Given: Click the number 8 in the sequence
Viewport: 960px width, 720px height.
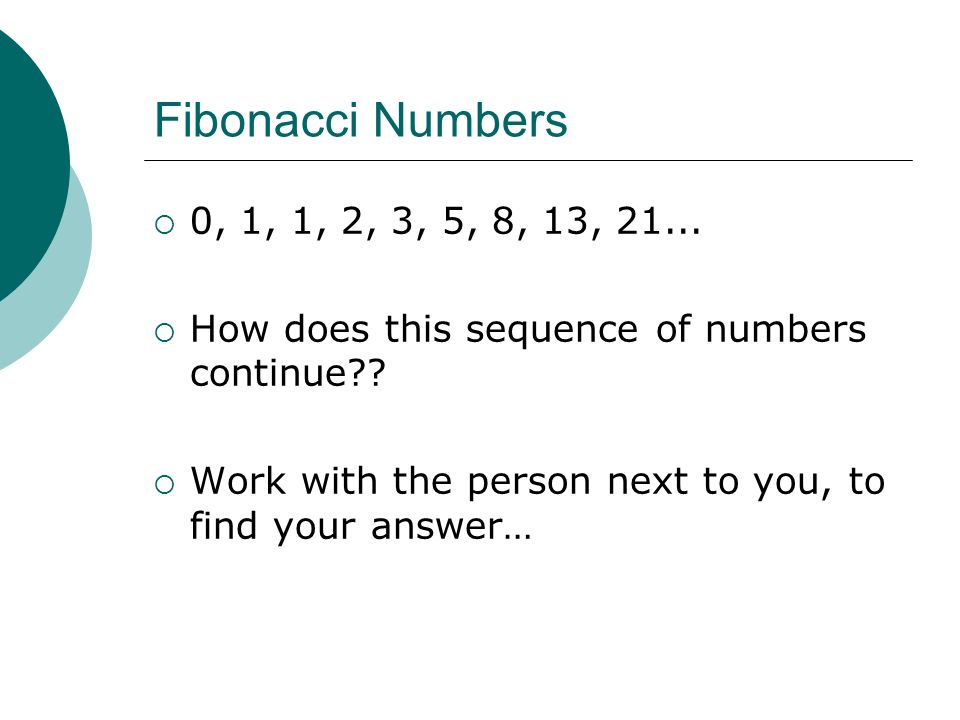Looking at the screenshot, I should [x=503, y=220].
